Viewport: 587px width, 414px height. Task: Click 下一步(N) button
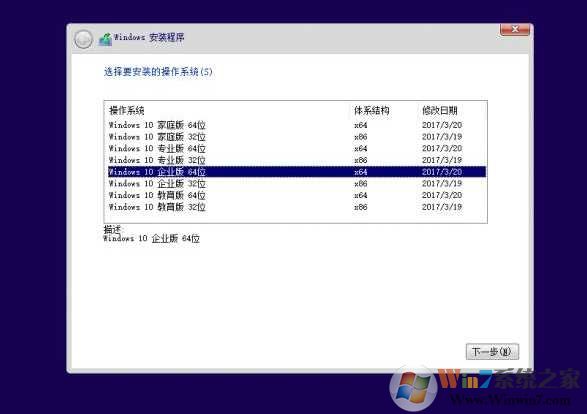click(492, 351)
